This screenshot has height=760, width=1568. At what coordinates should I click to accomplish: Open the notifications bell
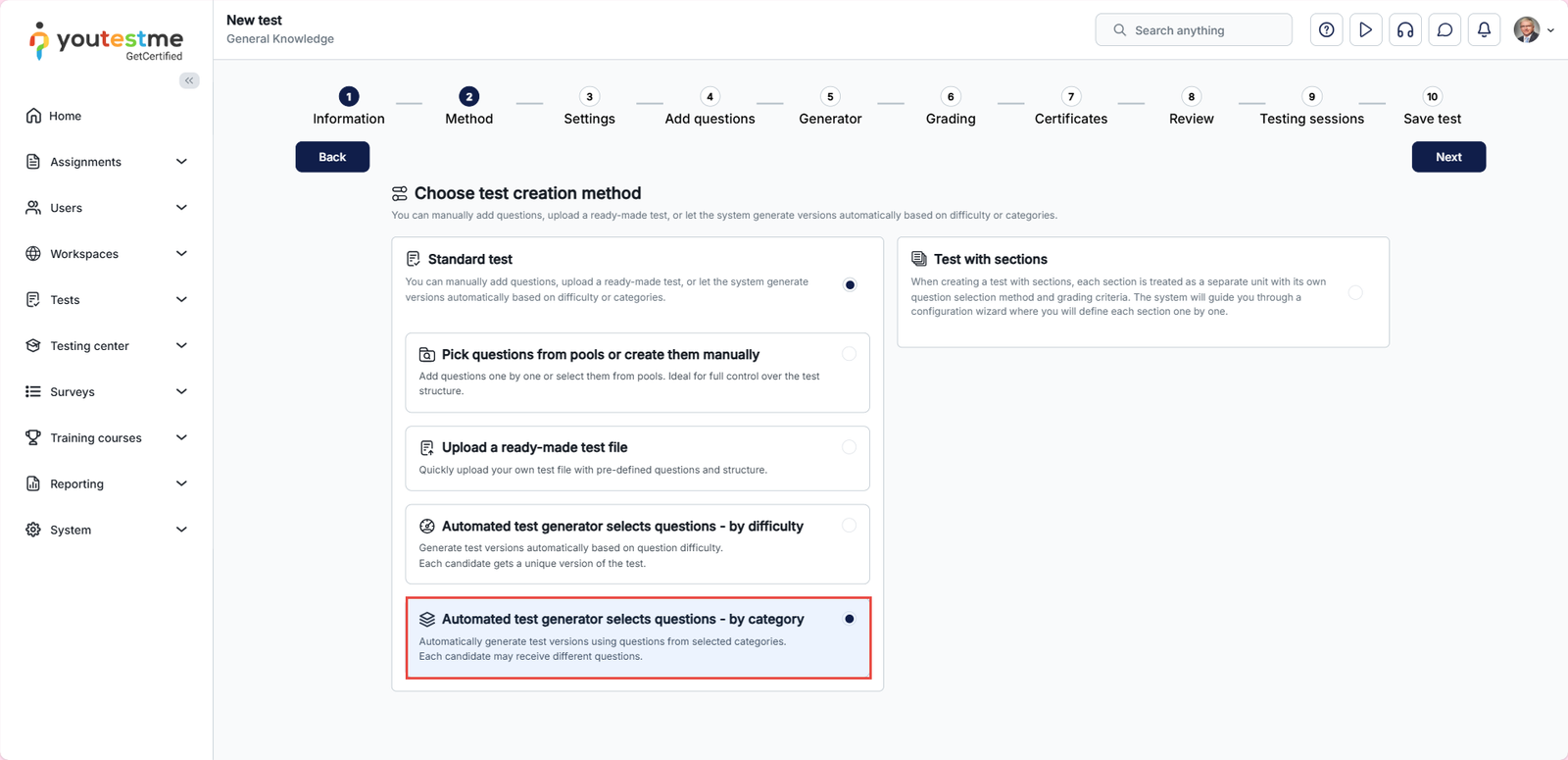click(1484, 30)
